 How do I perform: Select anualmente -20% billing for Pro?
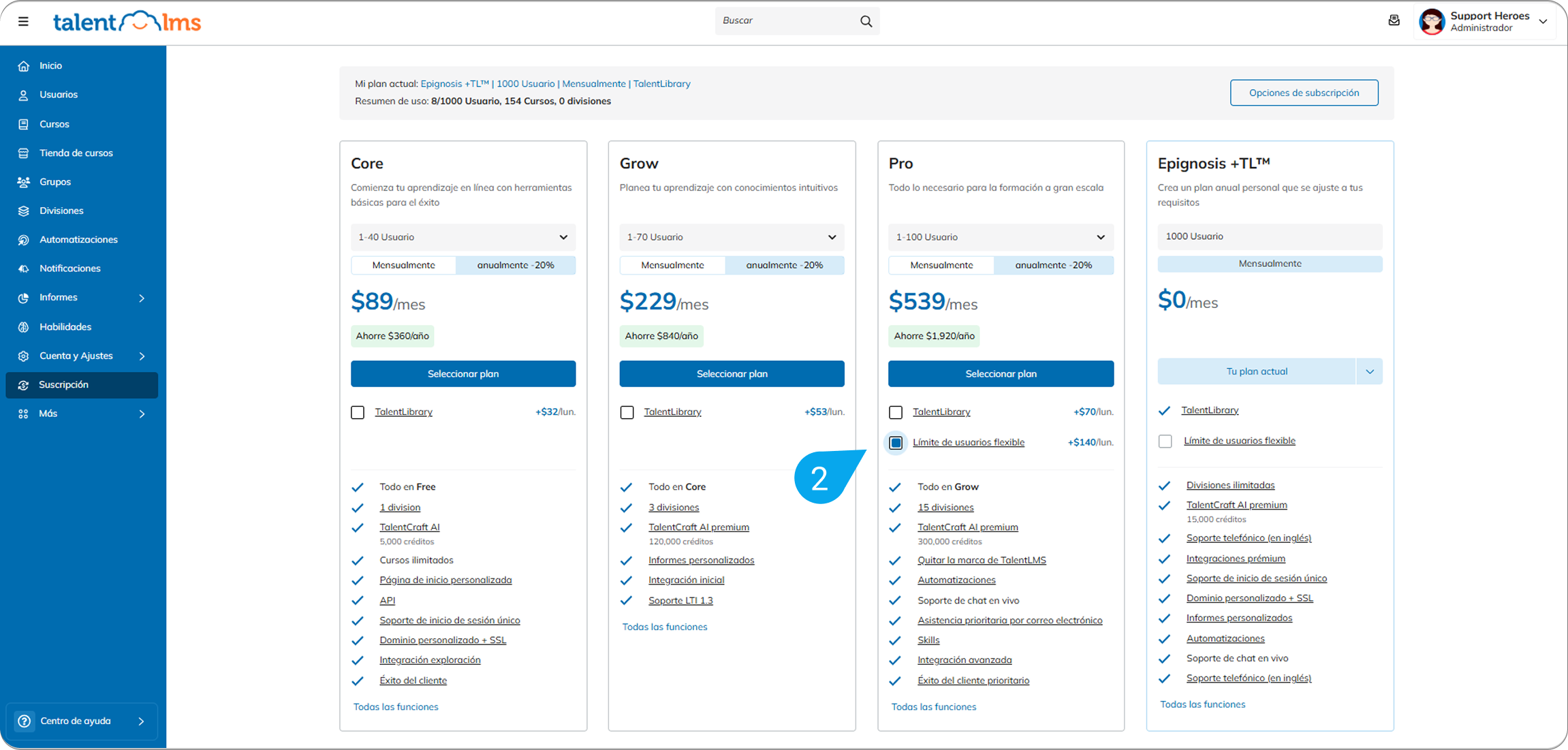pos(1054,265)
